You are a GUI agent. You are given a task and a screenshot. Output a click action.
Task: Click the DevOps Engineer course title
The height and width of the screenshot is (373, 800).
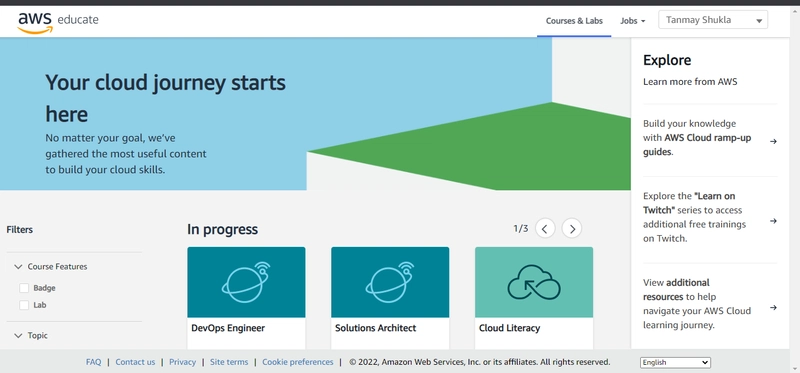pyautogui.click(x=228, y=328)
